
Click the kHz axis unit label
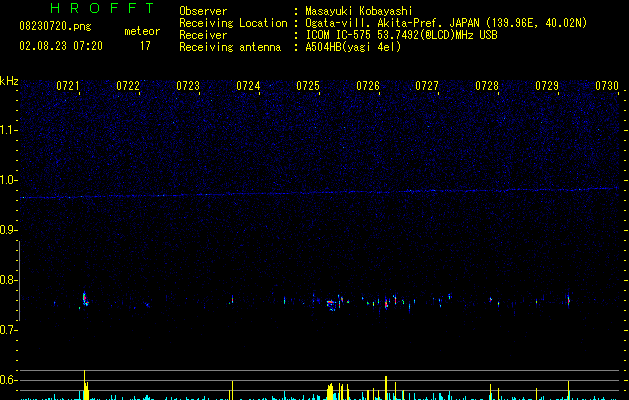9,81
